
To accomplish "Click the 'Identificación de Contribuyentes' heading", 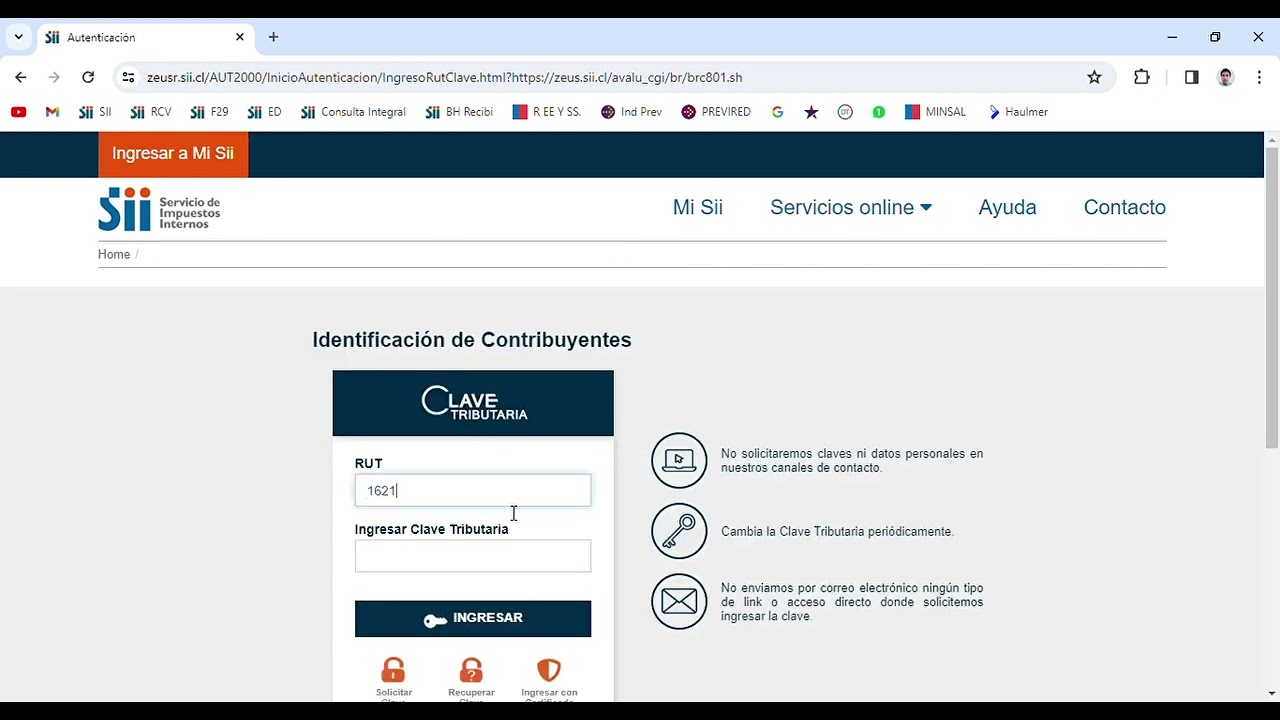I will (471, 340).
